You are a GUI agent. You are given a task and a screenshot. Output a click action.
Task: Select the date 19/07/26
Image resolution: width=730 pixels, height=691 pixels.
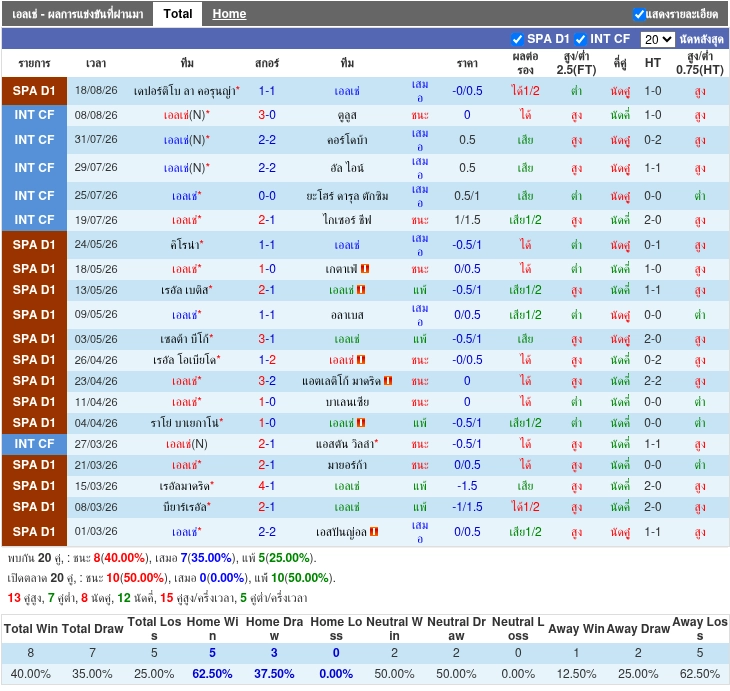tap(96, 220)
